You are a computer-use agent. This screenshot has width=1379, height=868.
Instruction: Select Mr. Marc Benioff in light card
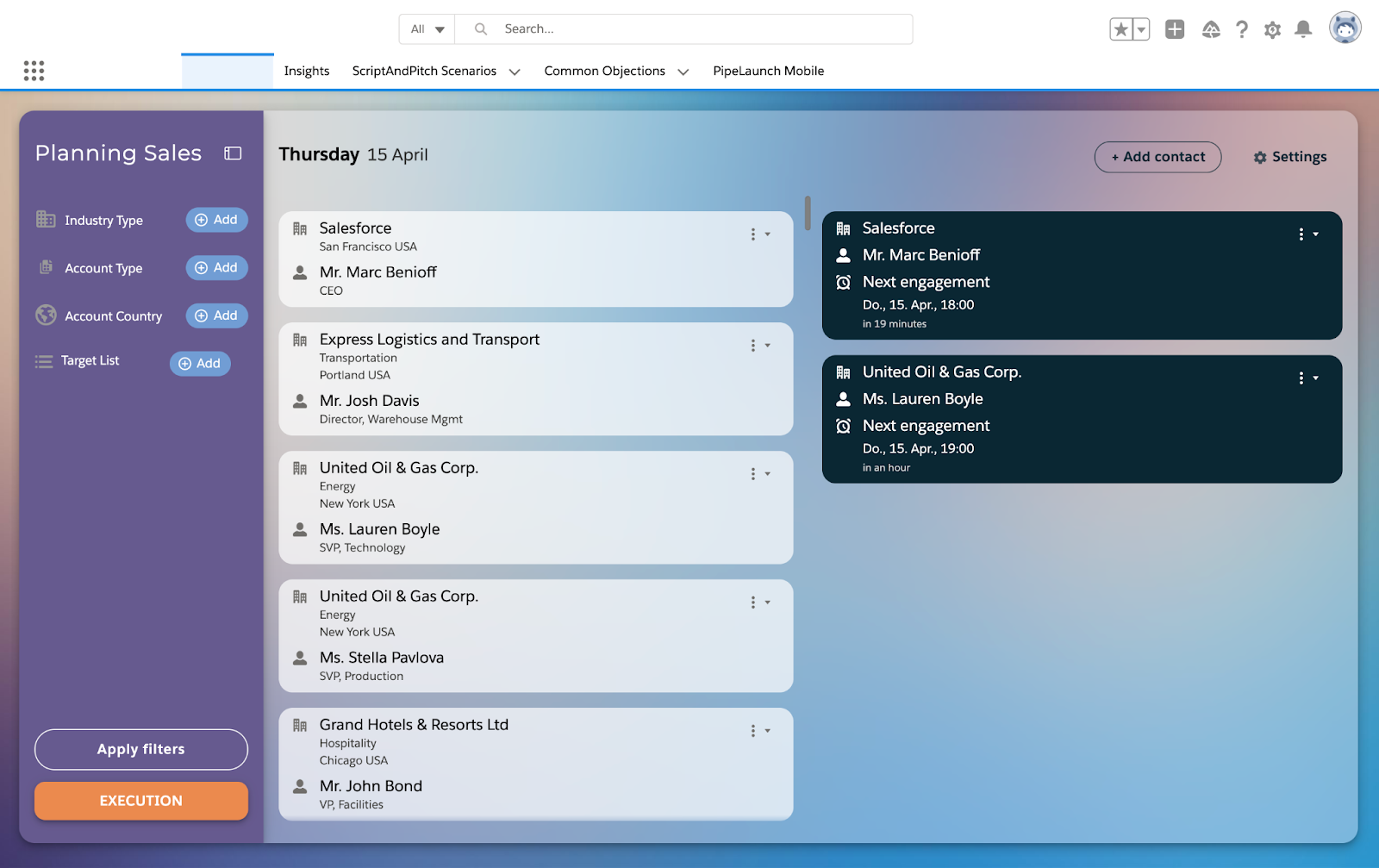pyautogui.click(x=378, y=272)
